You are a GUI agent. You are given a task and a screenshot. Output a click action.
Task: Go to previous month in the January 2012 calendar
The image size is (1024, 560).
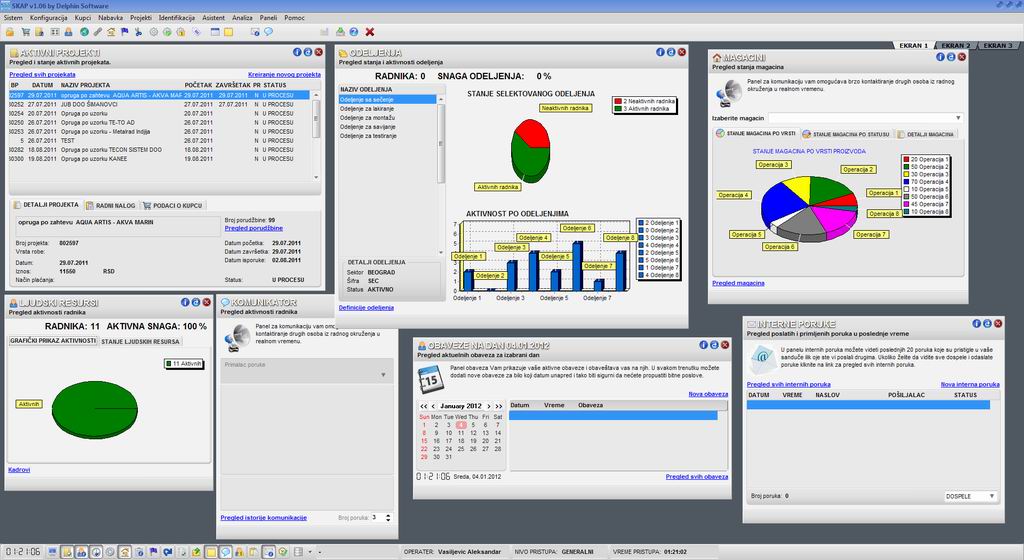pos(433,406)
